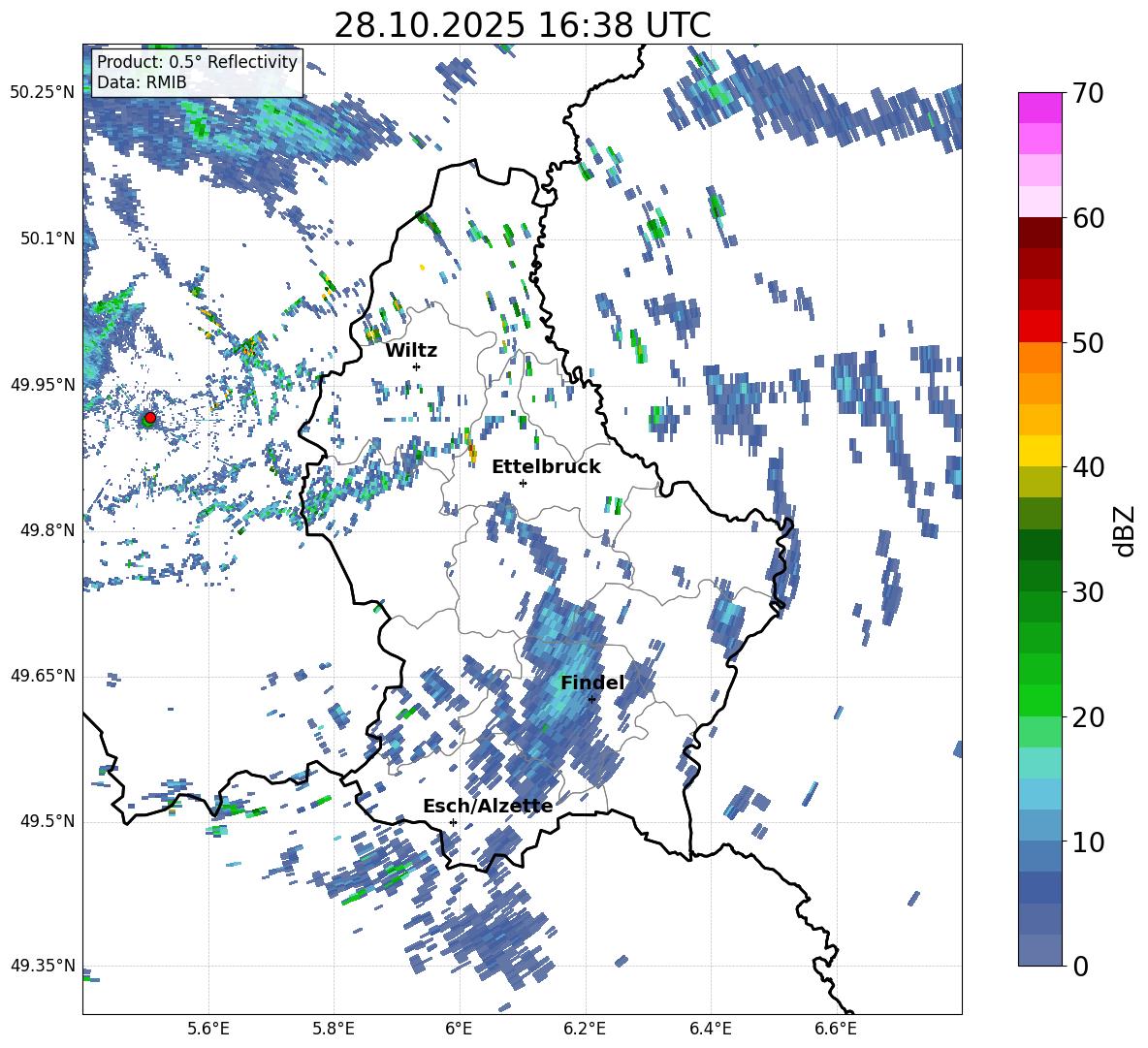
Task: Click the 5.6°E longitude label
Action: (x=208, y=1029)
